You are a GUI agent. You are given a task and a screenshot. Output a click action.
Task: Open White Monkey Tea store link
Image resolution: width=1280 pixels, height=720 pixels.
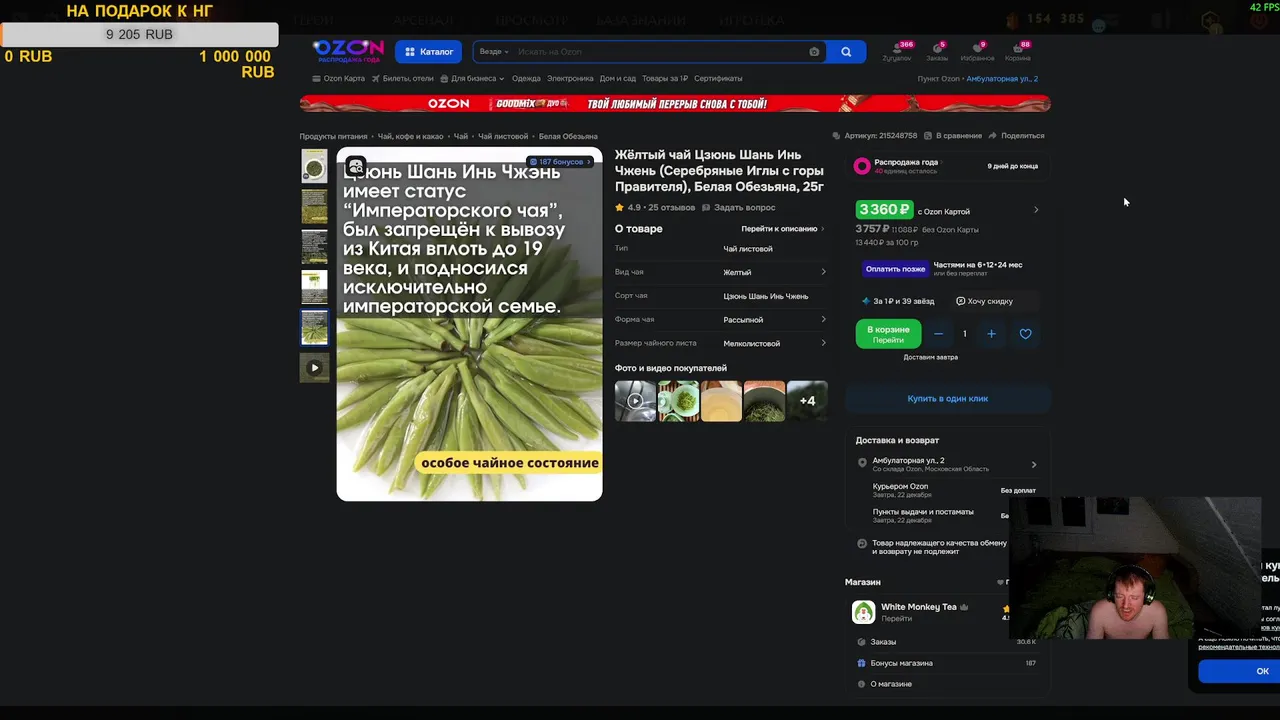(918, 607)
